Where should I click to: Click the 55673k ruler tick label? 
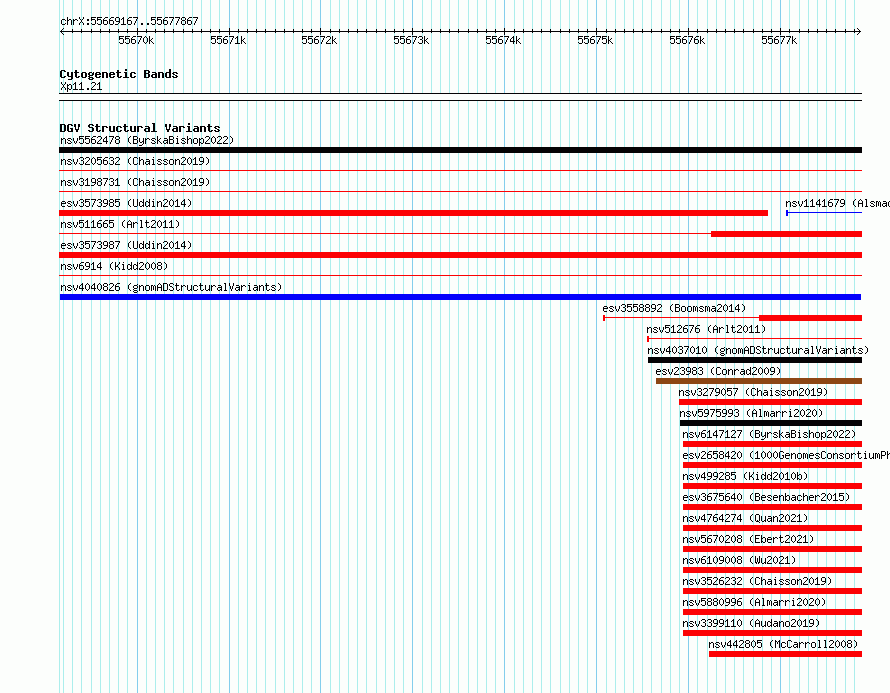[x=411, y=40]
